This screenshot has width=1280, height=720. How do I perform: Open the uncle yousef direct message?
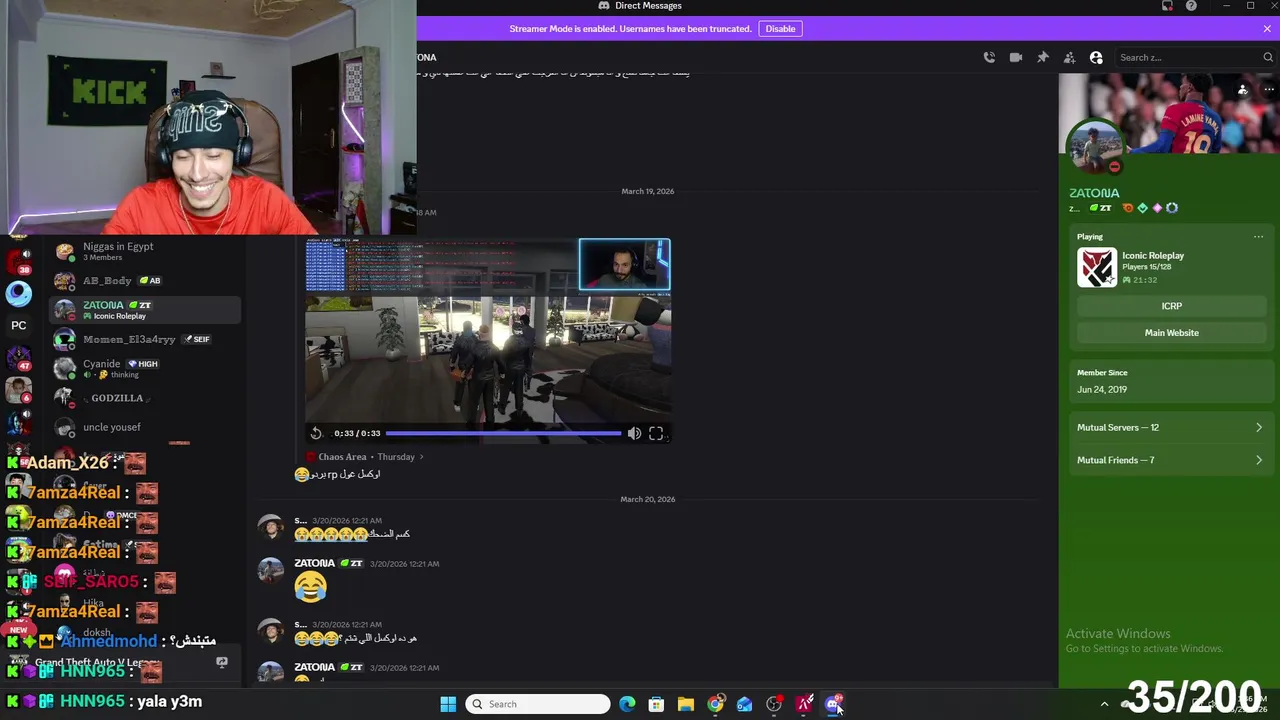point(145,427)
